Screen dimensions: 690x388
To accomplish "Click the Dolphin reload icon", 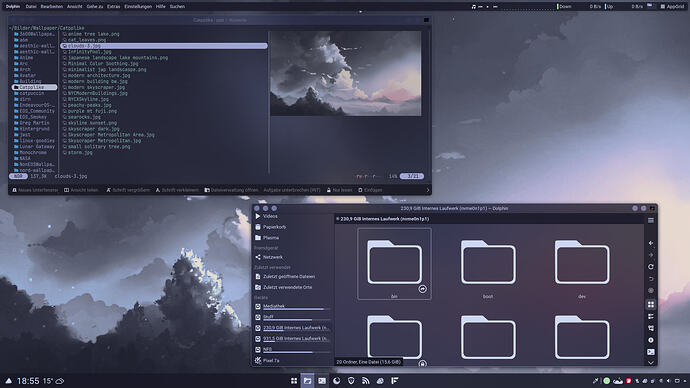I will 651,267.
